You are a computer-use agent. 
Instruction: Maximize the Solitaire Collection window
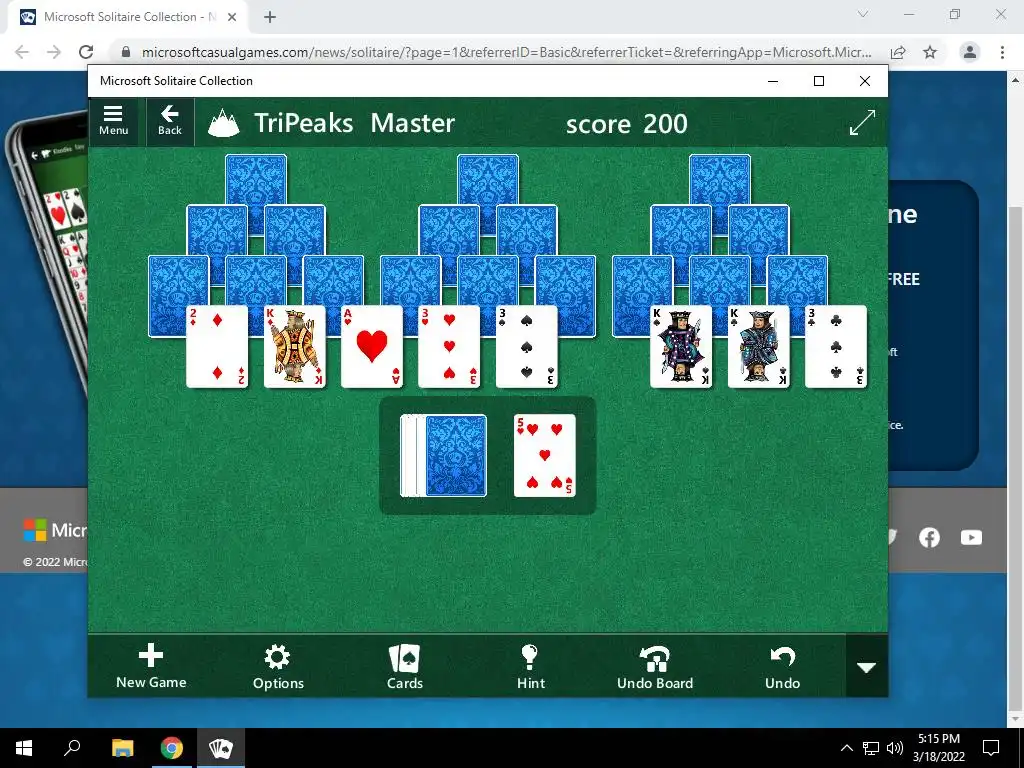pyautogui.click(x=819, y=81)
